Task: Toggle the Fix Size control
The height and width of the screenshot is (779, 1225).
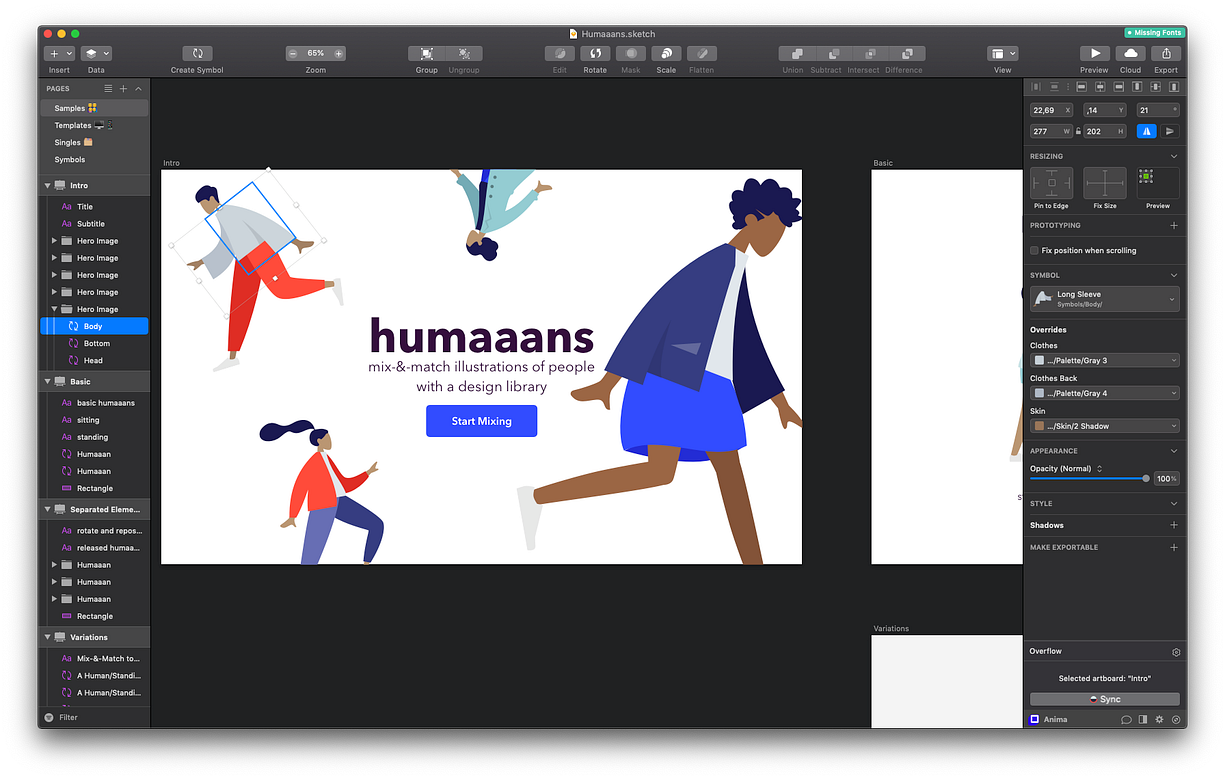Action: pyautogui.click(x=1105, y=183)
